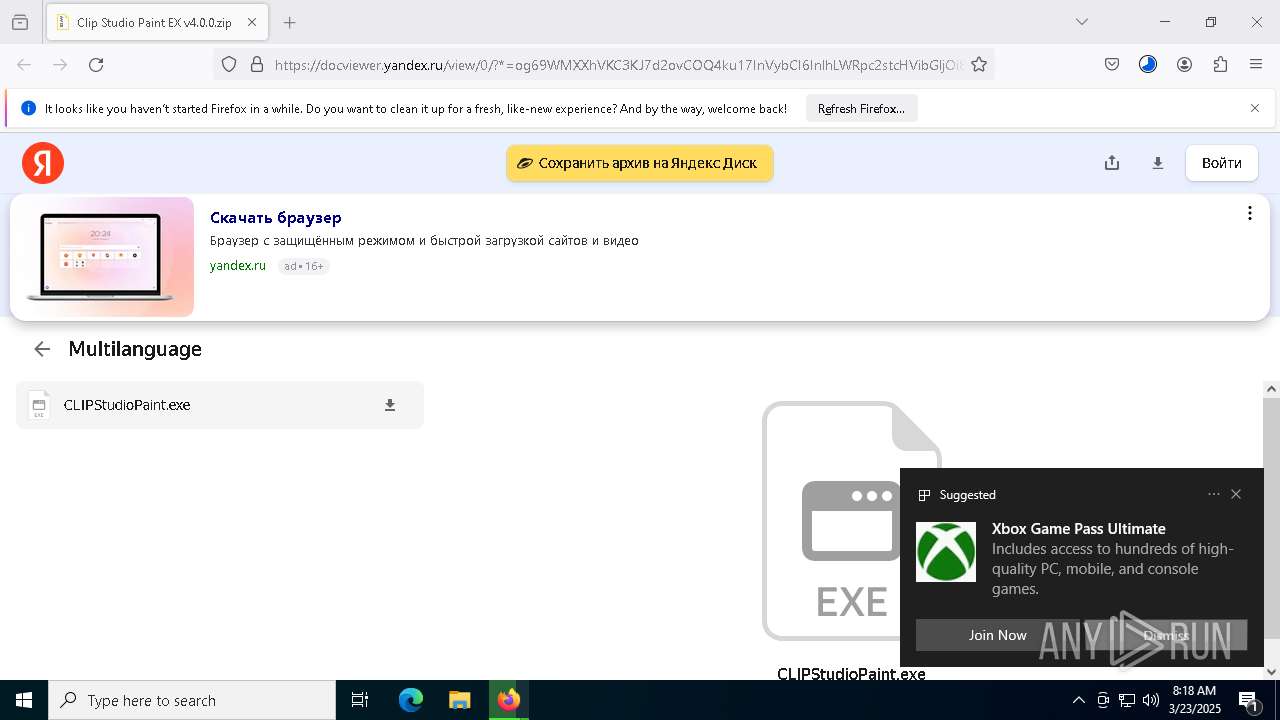Save page to Pocket
The height and width of the screenshot is (720, 1280).
[1112, 64]
